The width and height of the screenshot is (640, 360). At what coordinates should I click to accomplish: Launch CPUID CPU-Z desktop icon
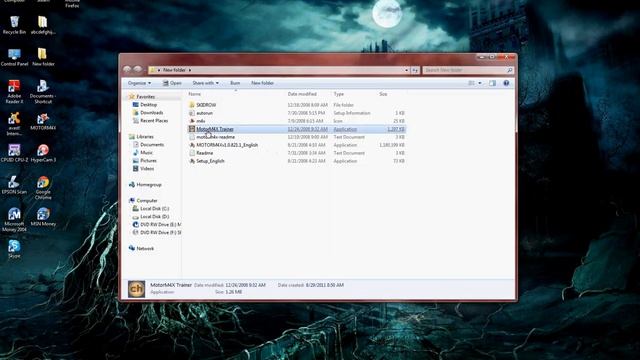[x=14, y=153]
